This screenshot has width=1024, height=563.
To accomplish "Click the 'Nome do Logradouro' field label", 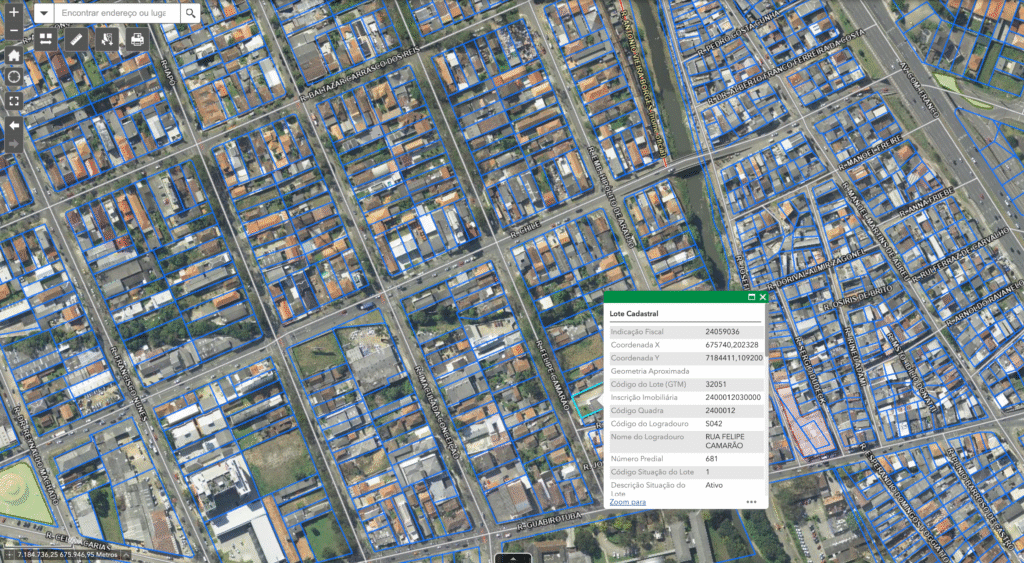I will (x=647, y=437).
